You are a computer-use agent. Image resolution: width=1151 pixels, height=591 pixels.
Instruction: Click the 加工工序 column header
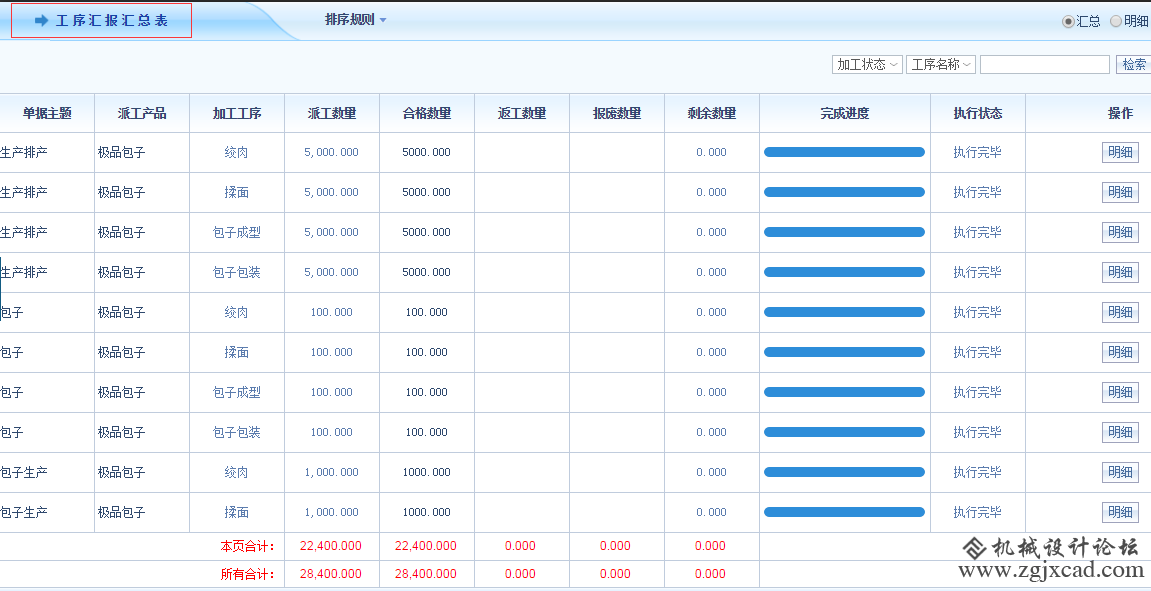(x=237, y=113)
